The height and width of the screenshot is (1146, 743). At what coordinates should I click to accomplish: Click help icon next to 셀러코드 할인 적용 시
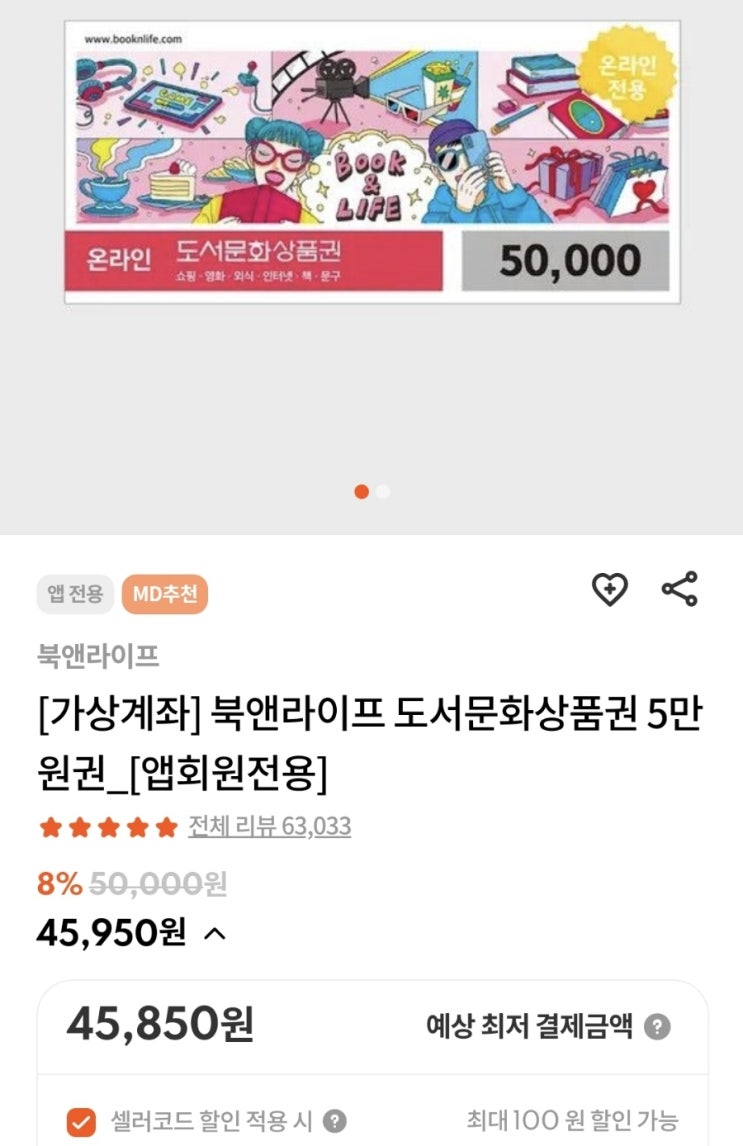[335, 1120]
